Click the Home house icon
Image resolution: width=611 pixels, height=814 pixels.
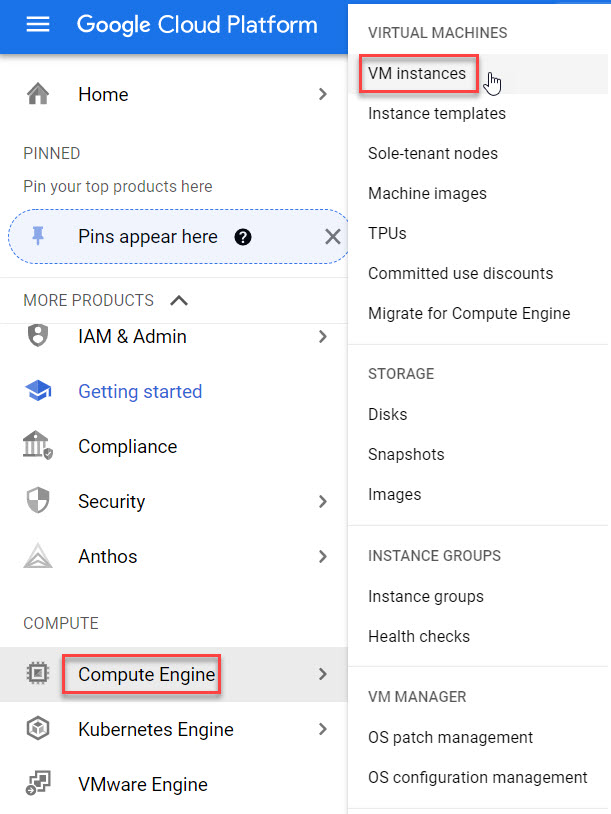click(x=37, y=94)
